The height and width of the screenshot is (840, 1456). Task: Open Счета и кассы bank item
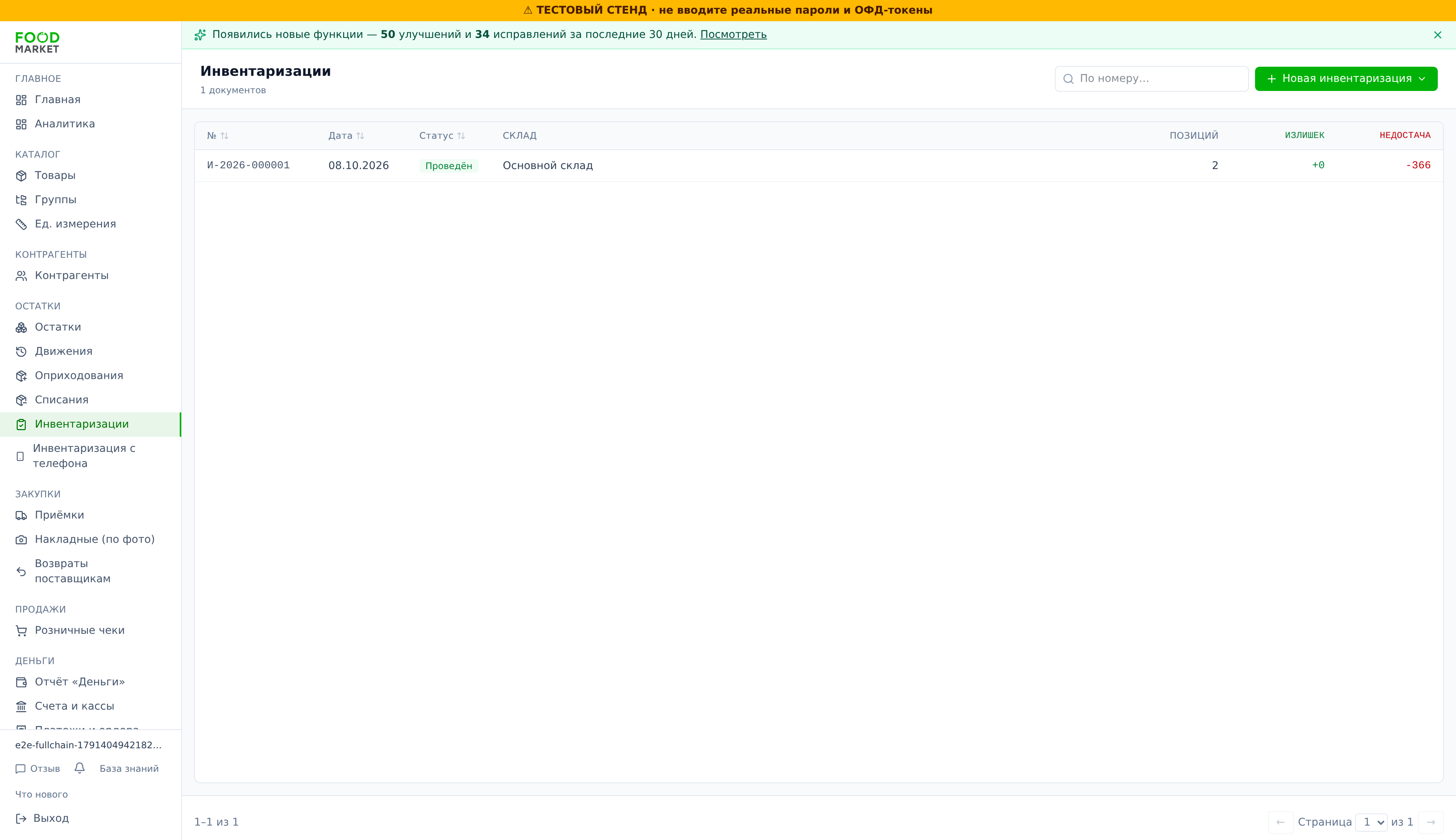(x=91, y=706)
